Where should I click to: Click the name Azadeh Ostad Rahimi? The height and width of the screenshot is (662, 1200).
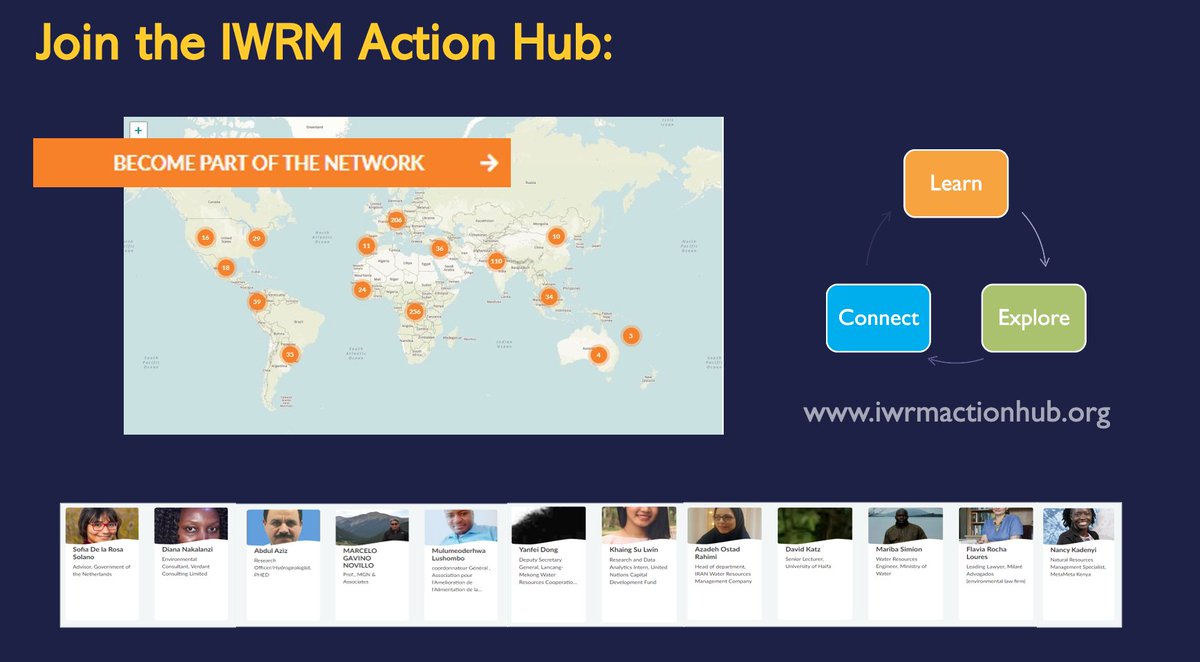tap(717, 553)
